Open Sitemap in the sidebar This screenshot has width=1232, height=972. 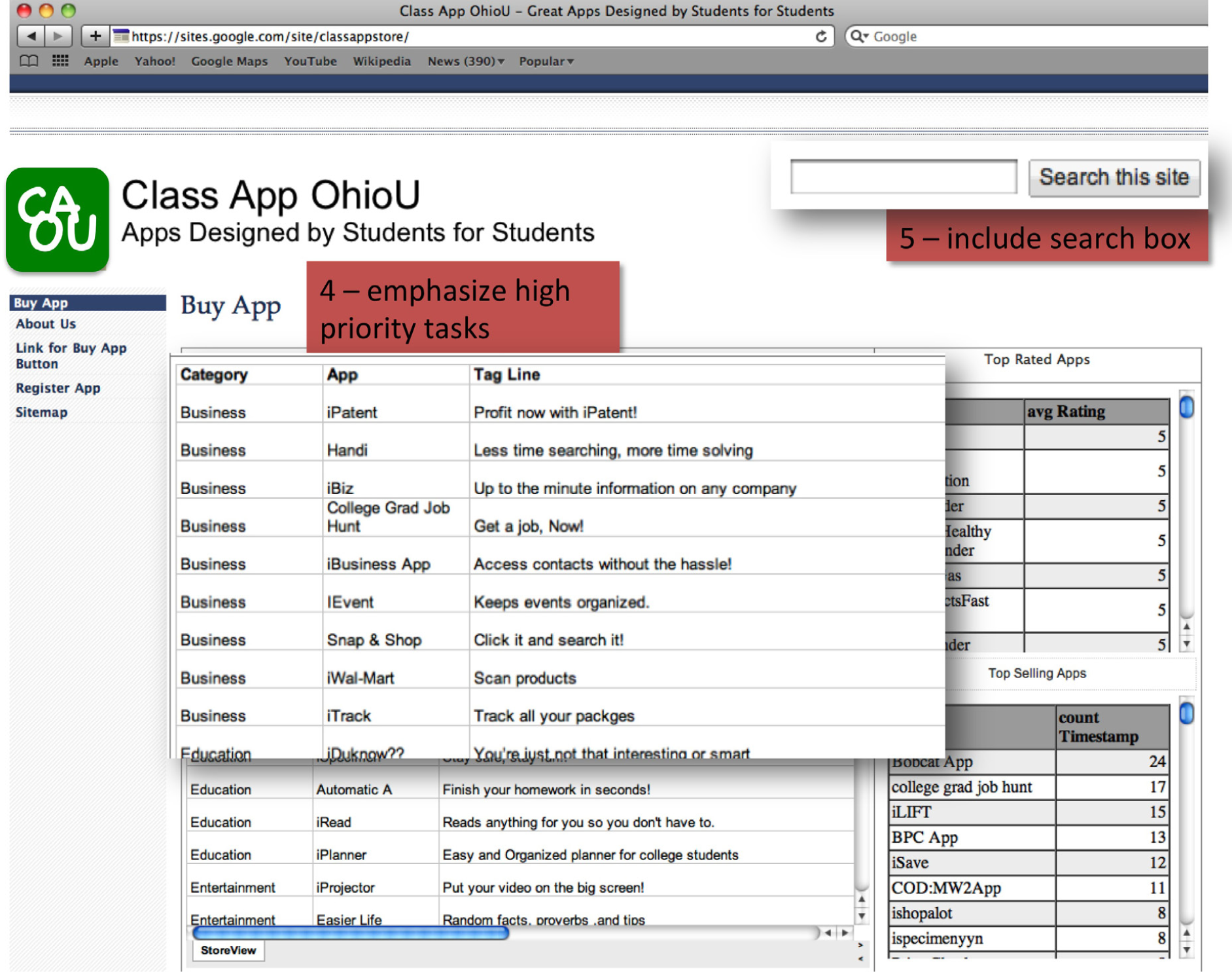pos(41,412)
